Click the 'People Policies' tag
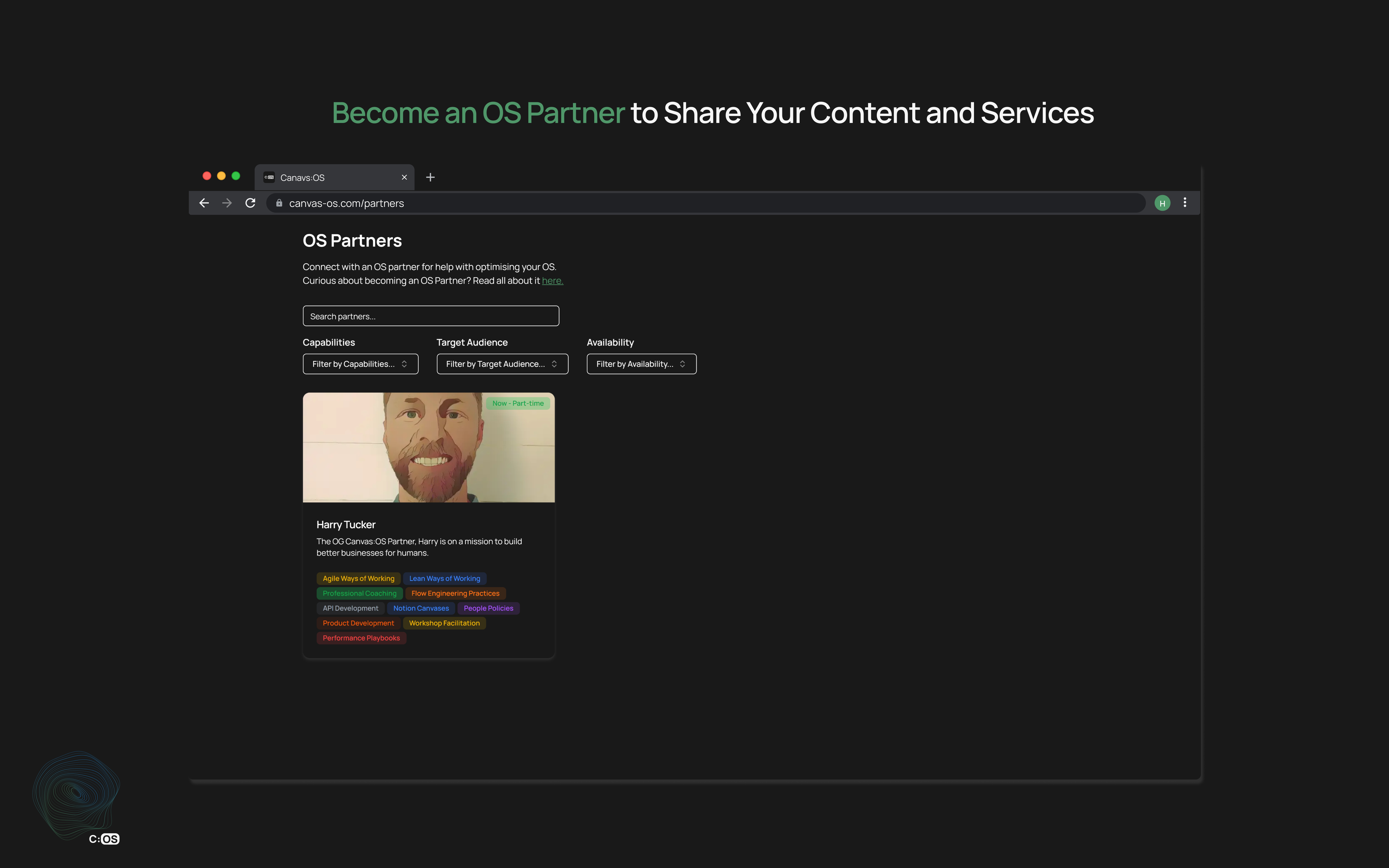The width and height of the screenshot is (1389, 868). tap(489, 609)
